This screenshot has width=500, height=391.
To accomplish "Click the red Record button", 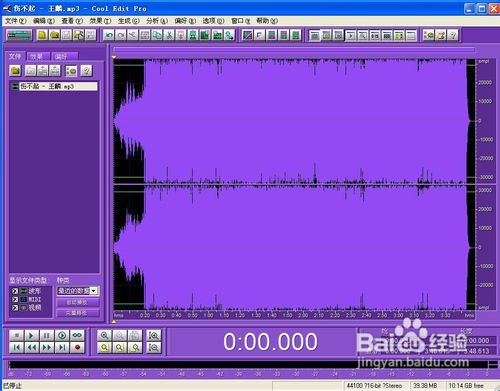I will [77, 348].
